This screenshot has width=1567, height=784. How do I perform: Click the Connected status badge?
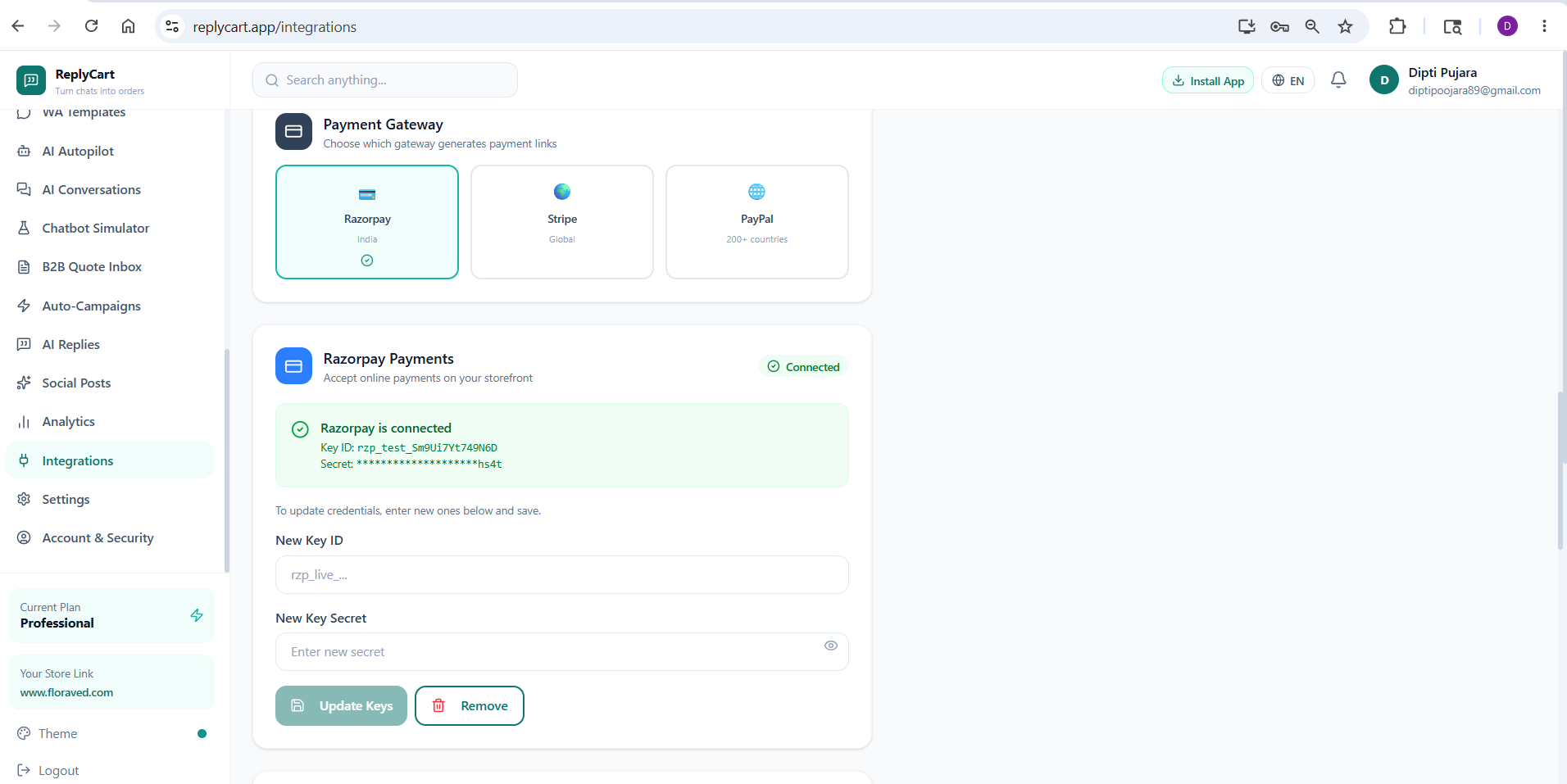point(803,367)
